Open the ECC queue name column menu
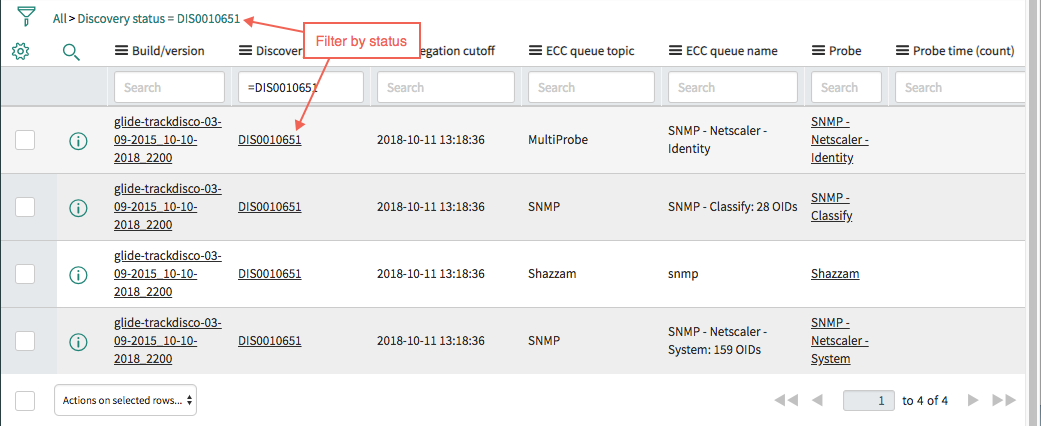Screen dimensions: 1041x426 (675, 50)
